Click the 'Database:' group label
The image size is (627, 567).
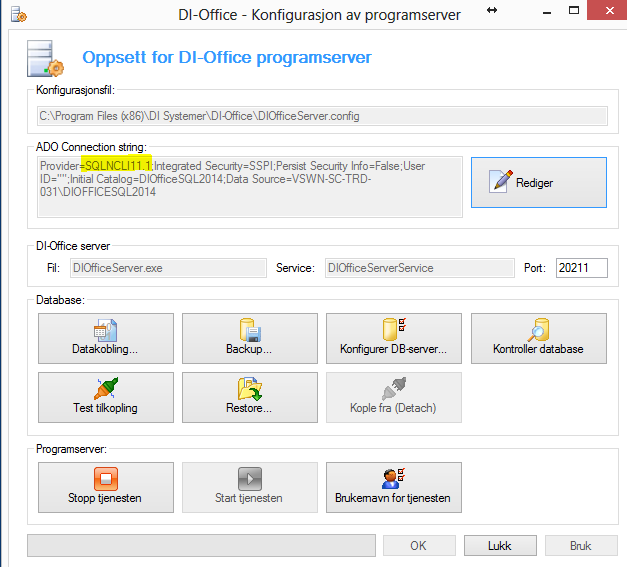(x=60, y=300)
